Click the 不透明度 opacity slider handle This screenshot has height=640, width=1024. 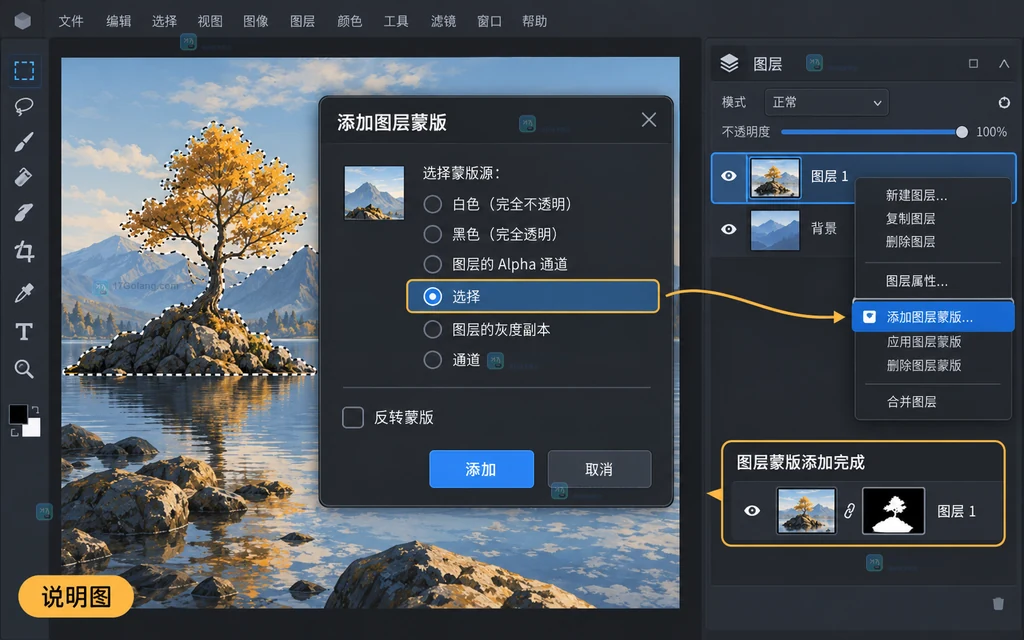point(961,132)
